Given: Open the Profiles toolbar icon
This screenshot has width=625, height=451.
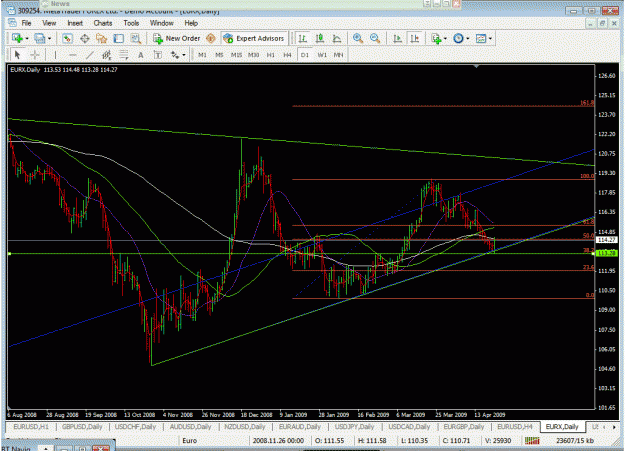Looking at the screenshot, I should coord(39,38).
